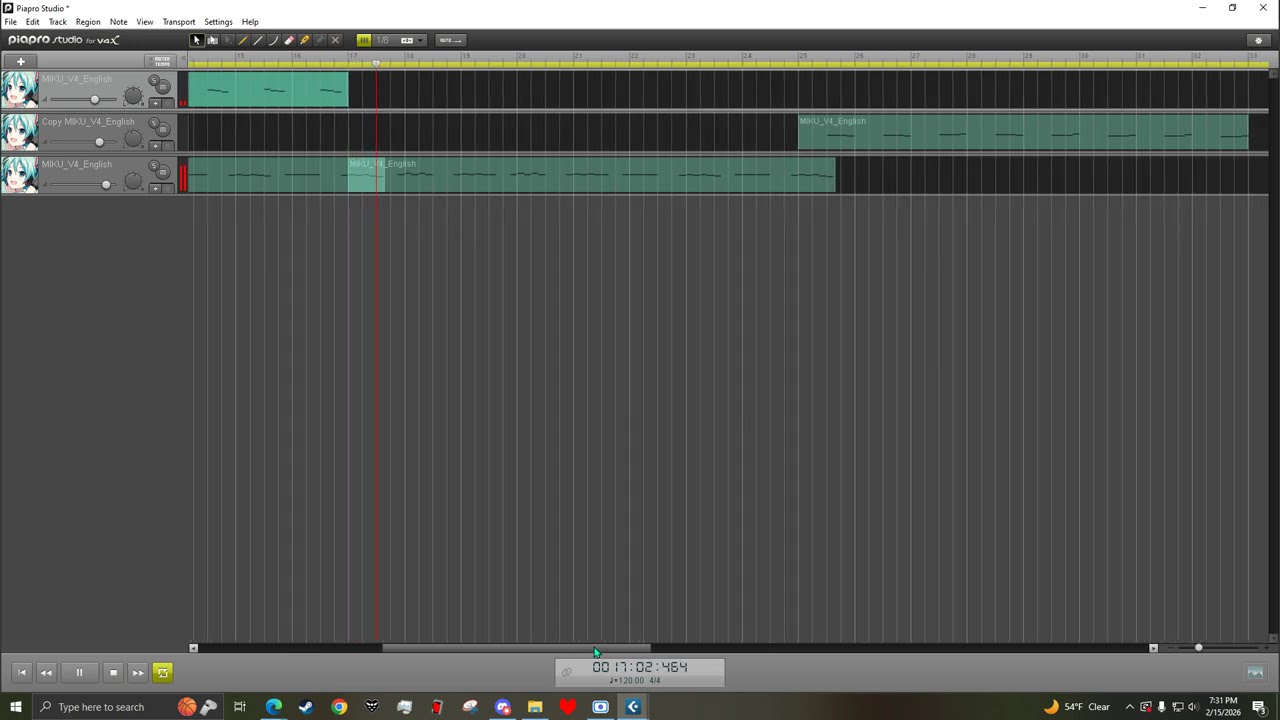Viewport: 1280px width, 720px height.
Task: Expand the first track's plus button
Action: pyautogui.click(x=155, y=103)
